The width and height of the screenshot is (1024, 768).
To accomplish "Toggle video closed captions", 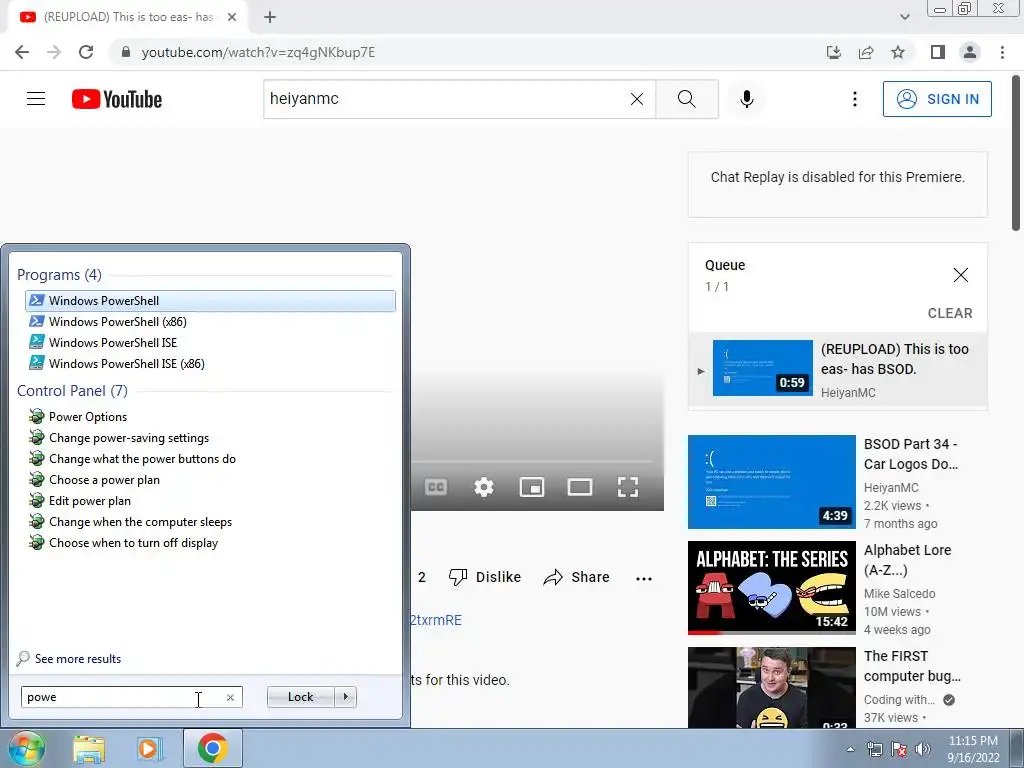I will coord(436,487).
